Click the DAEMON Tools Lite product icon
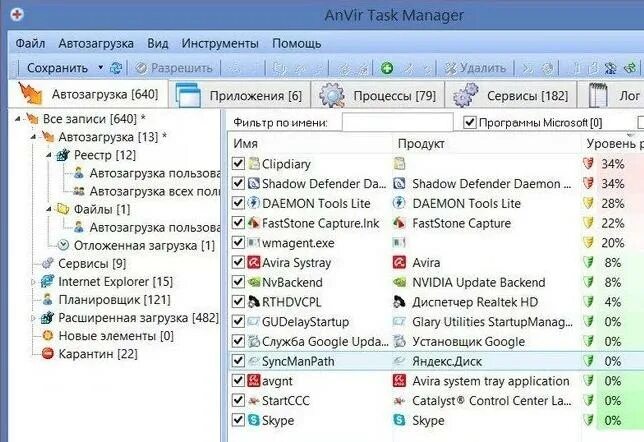The image size is (644, 442). pyautogui.click(x=399, y=203)
